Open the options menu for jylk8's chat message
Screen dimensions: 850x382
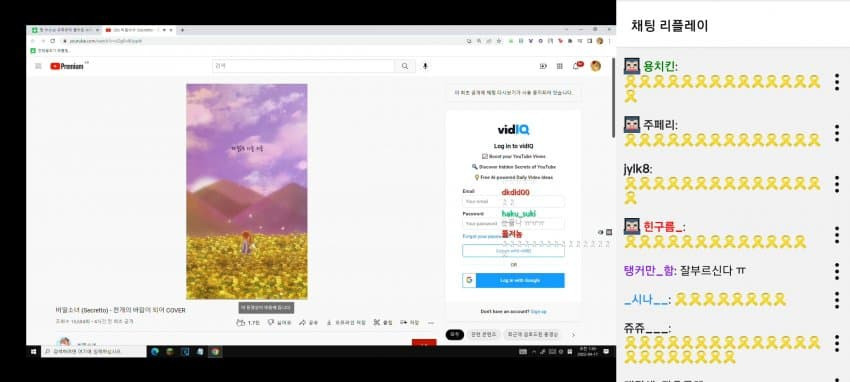coord(837,184)
